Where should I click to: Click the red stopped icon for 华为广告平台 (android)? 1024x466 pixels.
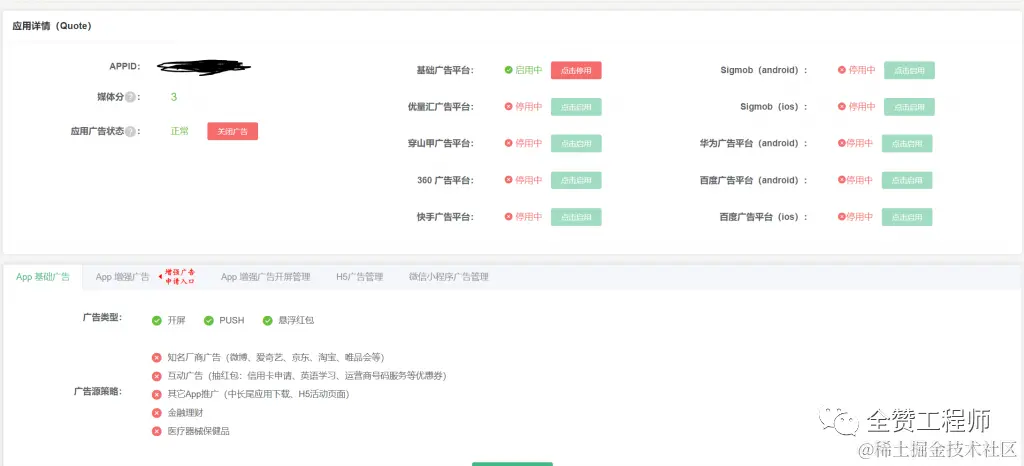(x=842, y=143)
